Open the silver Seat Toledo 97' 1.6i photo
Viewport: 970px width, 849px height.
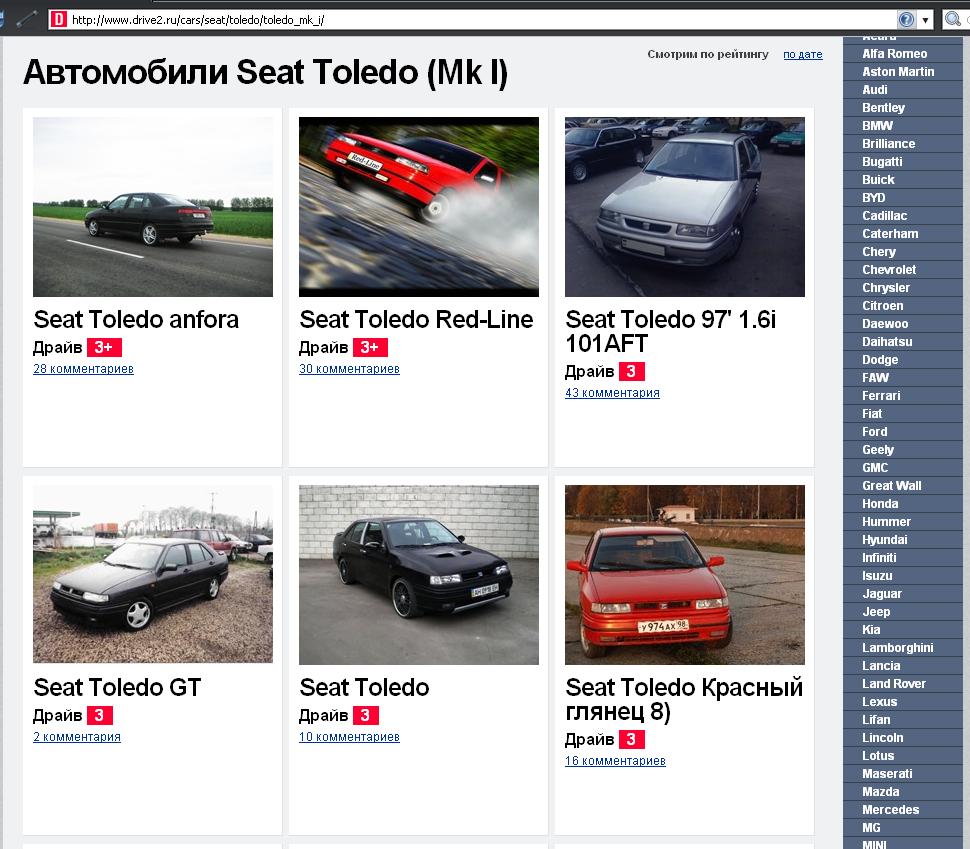(685, 207)
